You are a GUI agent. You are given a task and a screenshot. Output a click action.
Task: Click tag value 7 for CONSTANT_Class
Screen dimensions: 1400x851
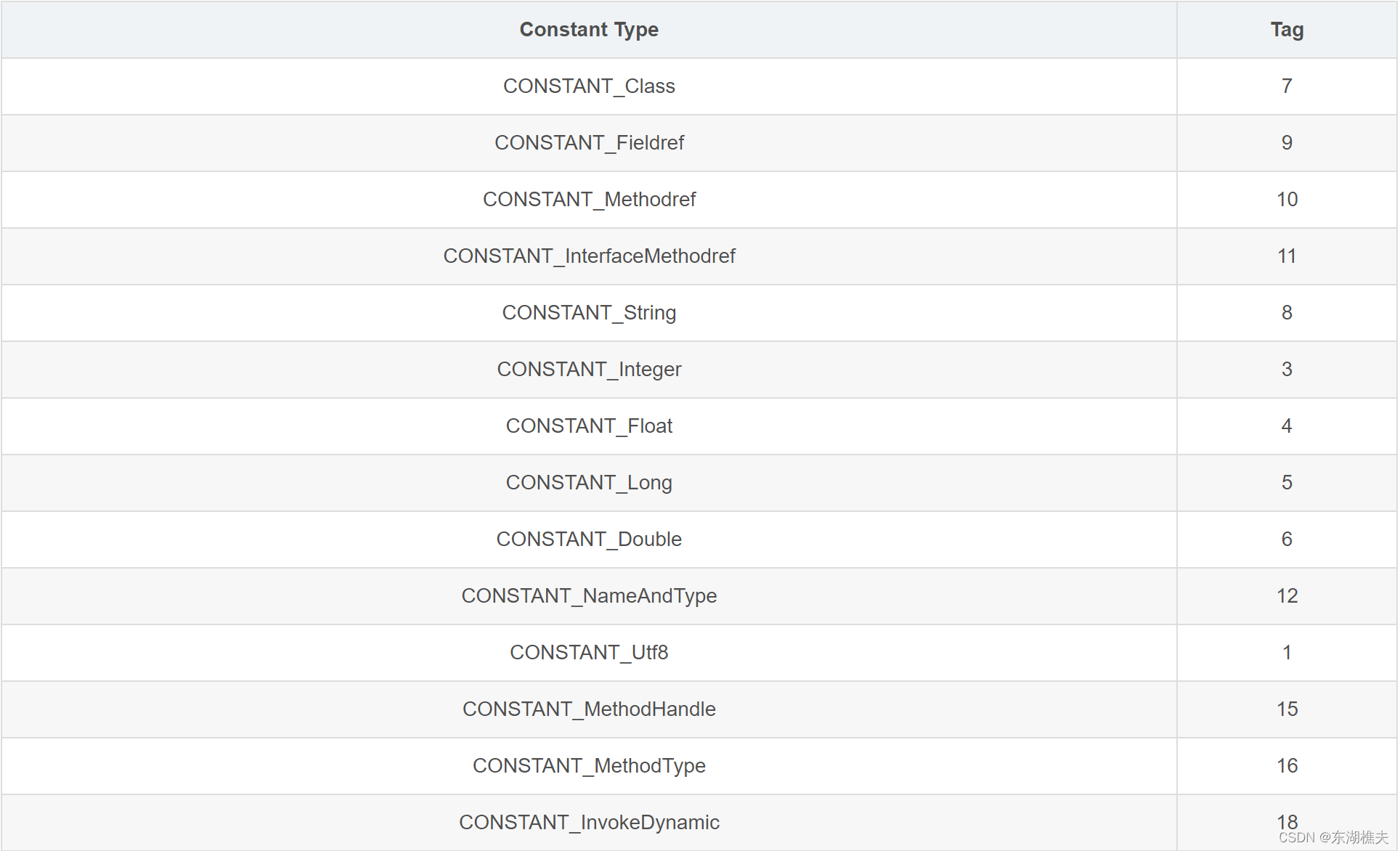(1287, 86)
